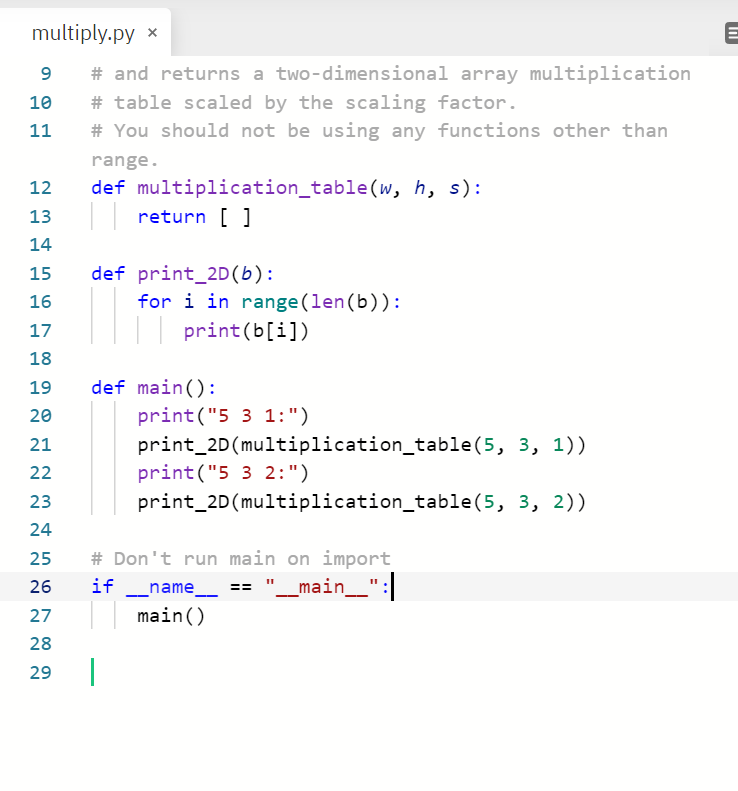The width and height of the screenshot is (738, 791).
Task: Click line number 29 in the gutter
Action: click(40, 672)
